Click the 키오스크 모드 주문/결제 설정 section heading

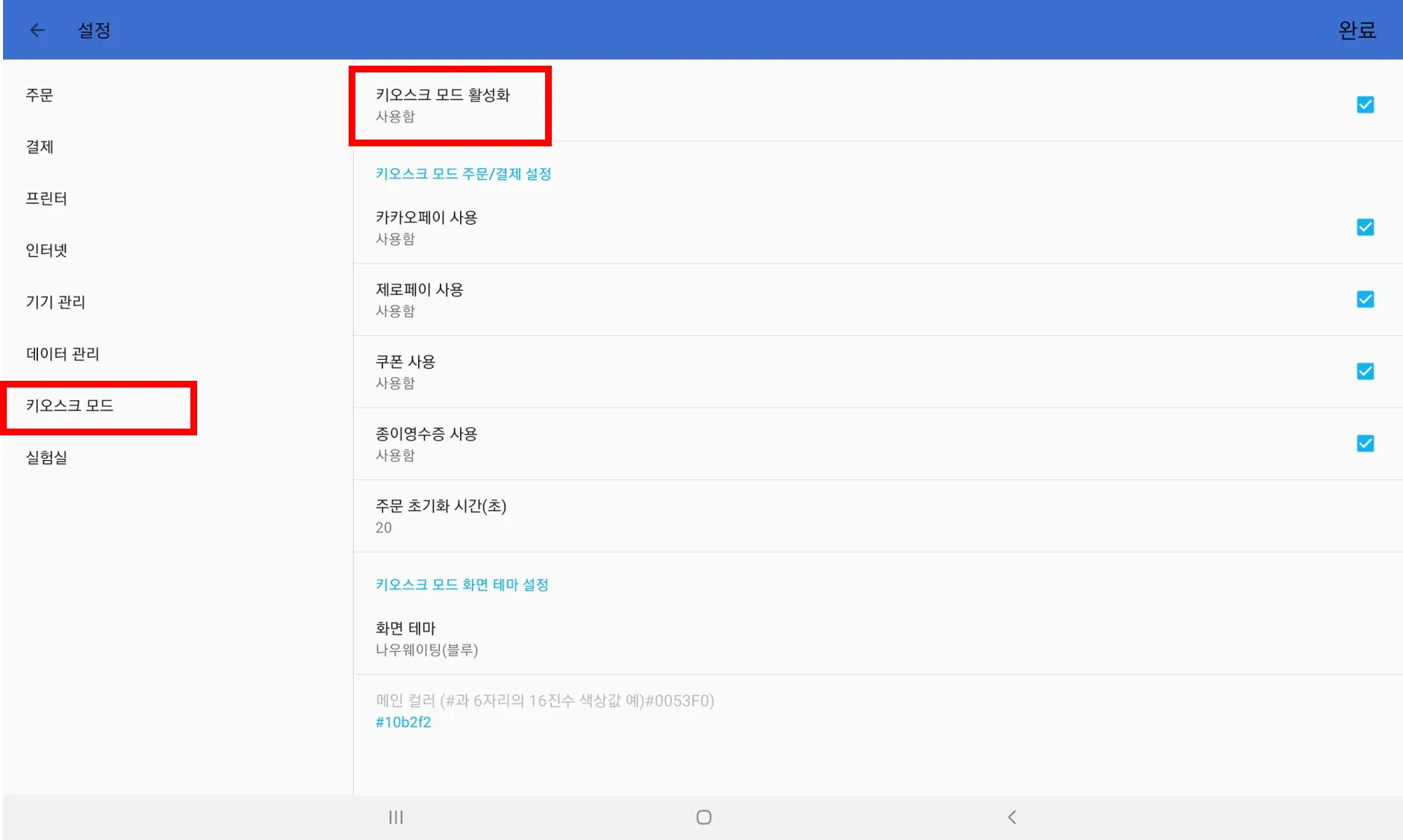[463, 174]
